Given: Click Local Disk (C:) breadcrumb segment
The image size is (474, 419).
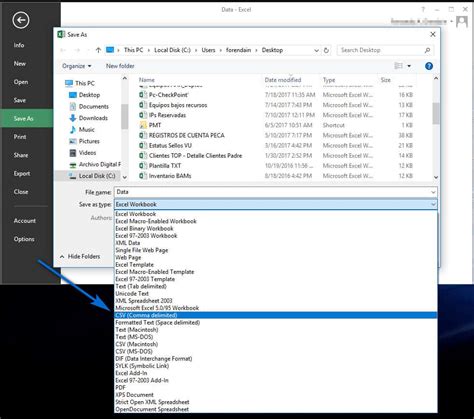Looking at the screenshot, I should 172,50.
